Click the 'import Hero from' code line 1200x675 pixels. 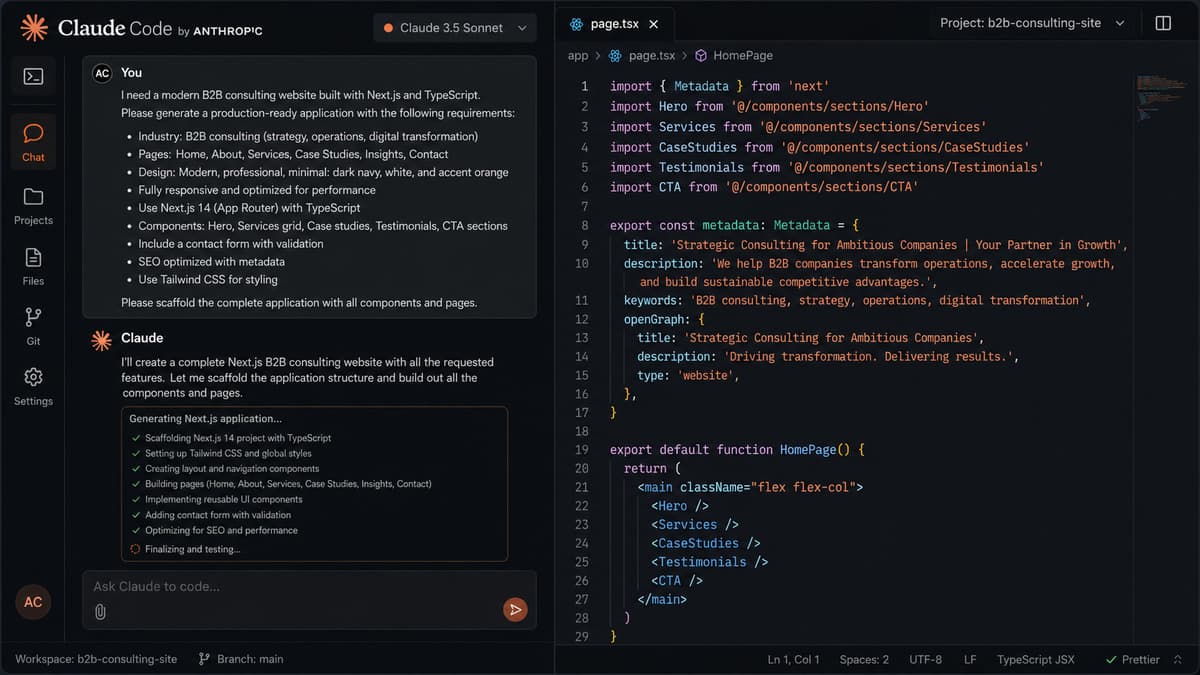769,106
